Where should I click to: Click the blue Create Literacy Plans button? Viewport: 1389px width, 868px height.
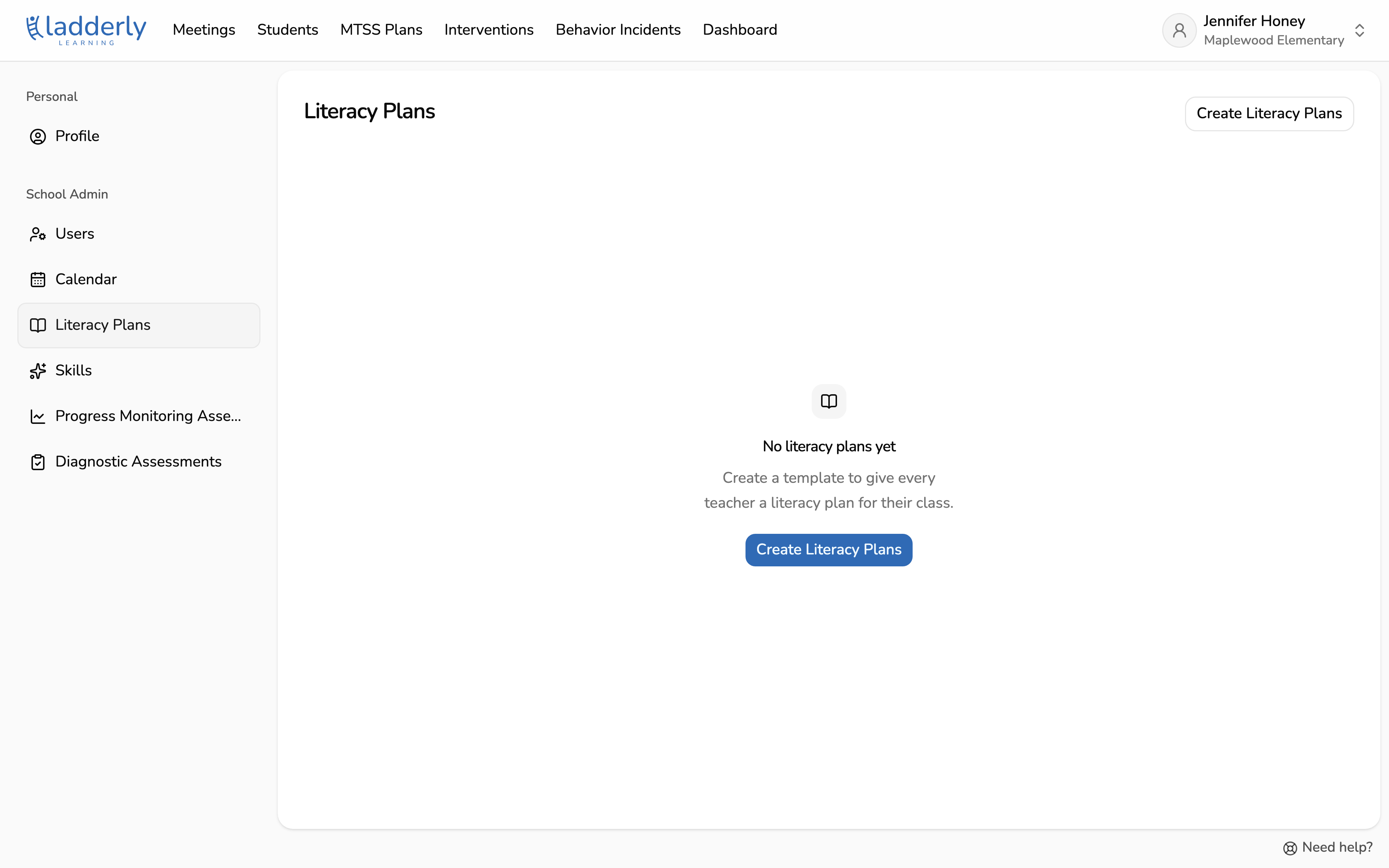pos(829,550)
